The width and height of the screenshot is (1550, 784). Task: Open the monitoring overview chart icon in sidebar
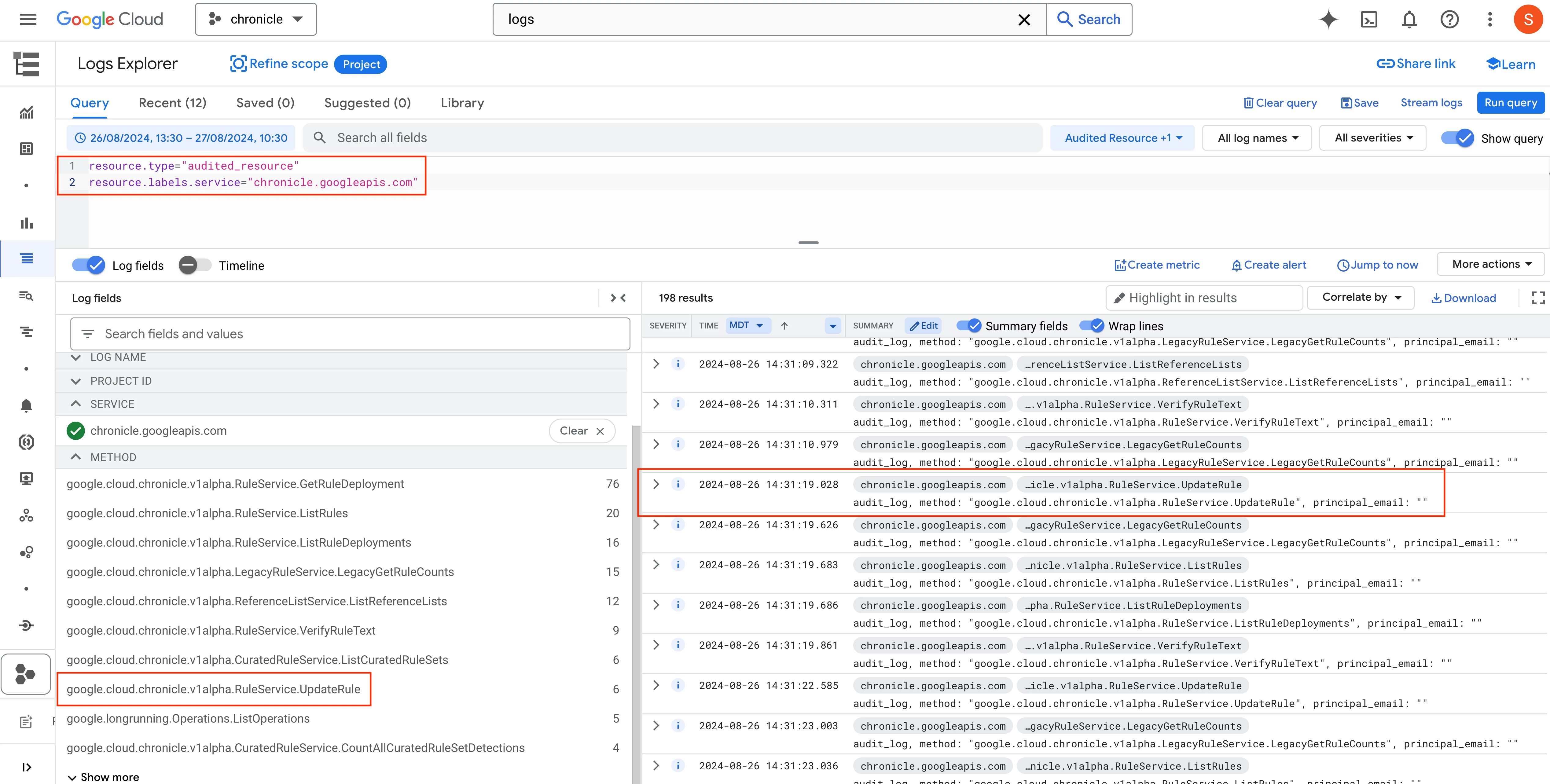coord(27,112)
